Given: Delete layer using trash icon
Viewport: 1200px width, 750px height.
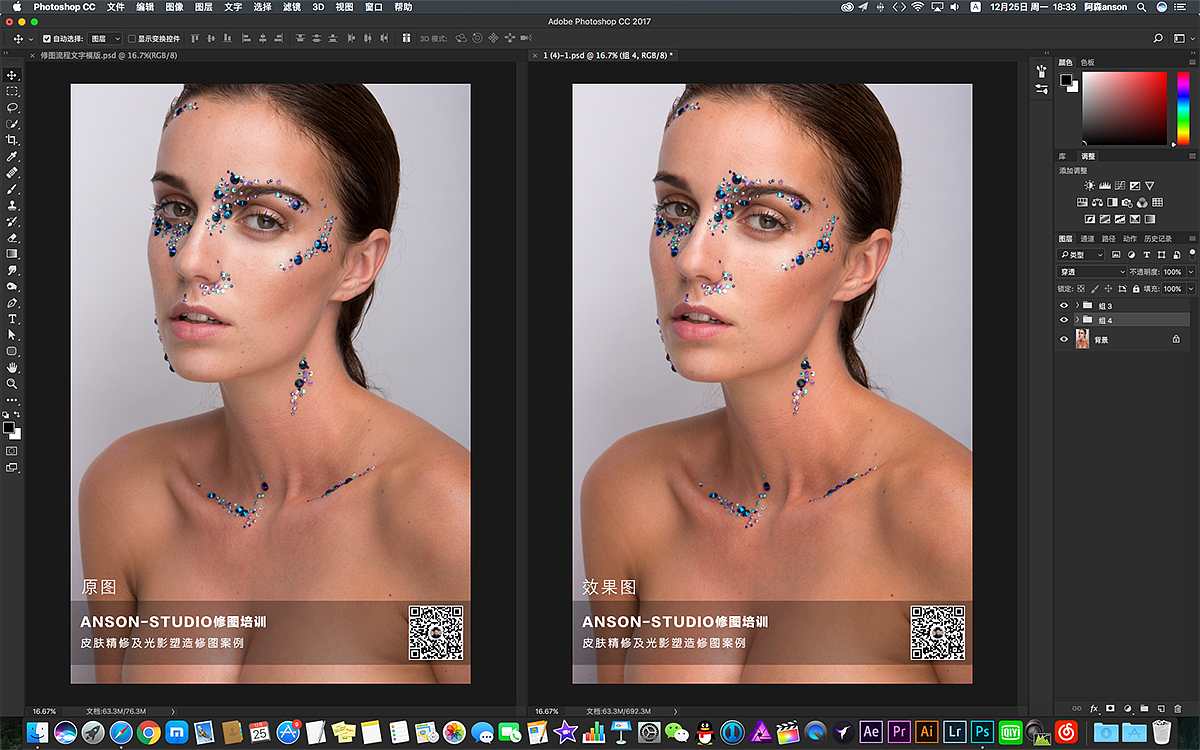Looking at the screenshot, I should coord(1178,708).
